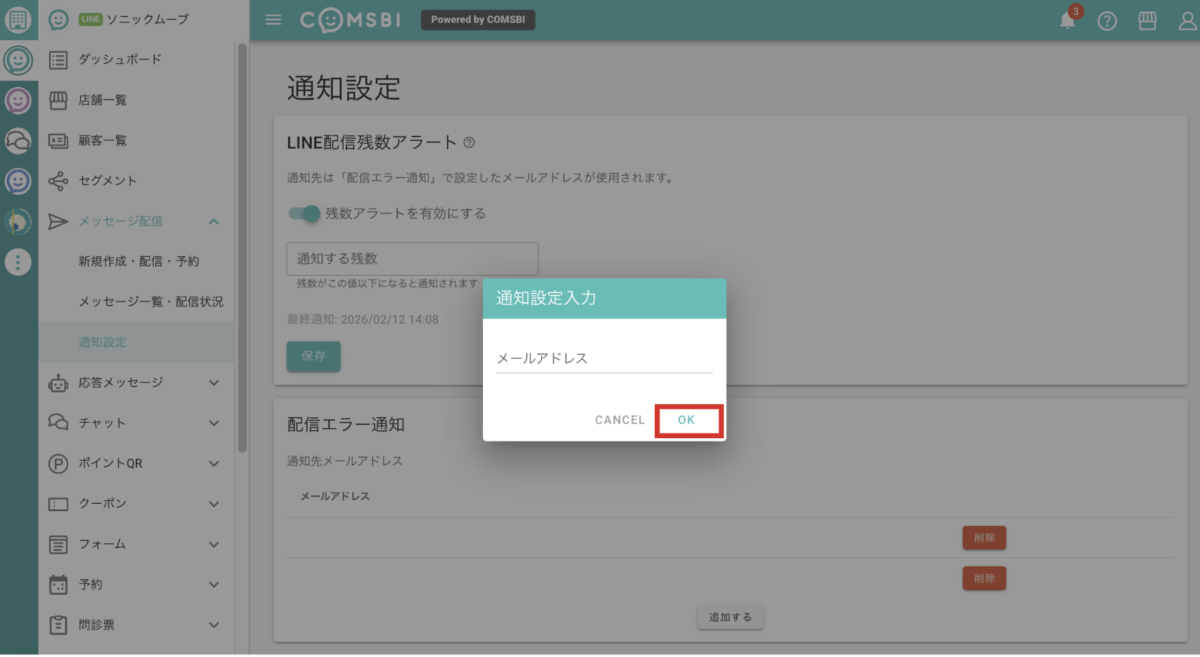The width and height of the screenshot is (1200, 657).
Task: Expand the クーポン menu
Action: point(213,503)
